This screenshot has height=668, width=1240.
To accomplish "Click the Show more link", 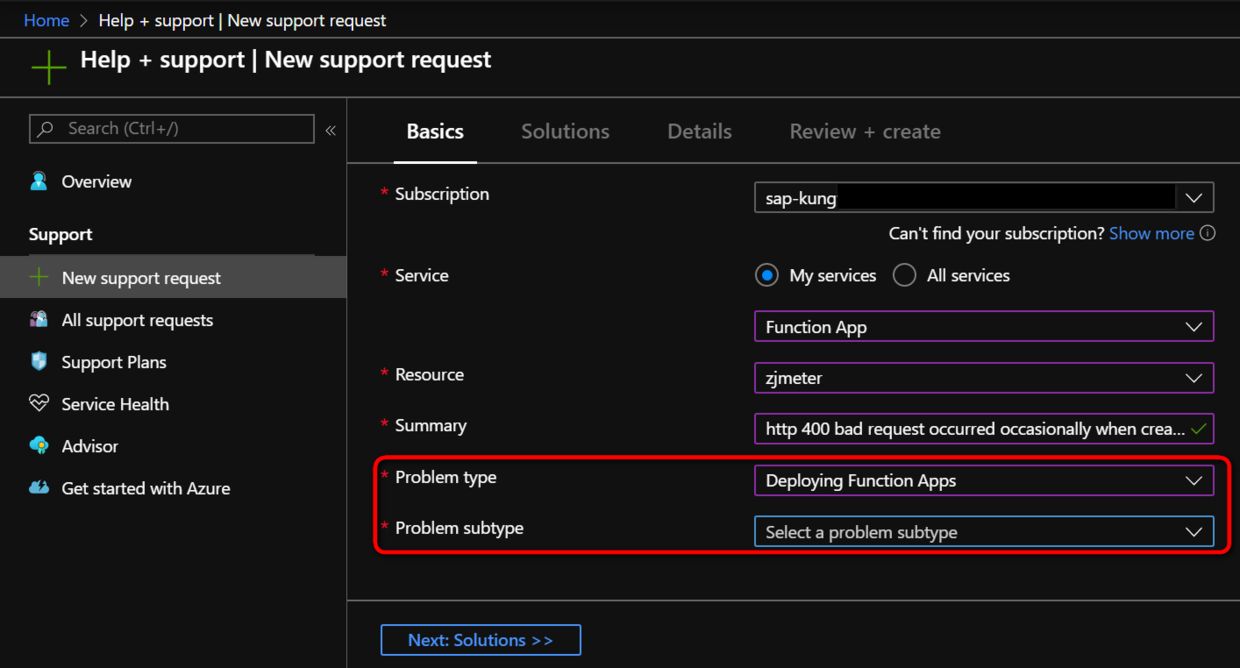I will coord(1151,233).
